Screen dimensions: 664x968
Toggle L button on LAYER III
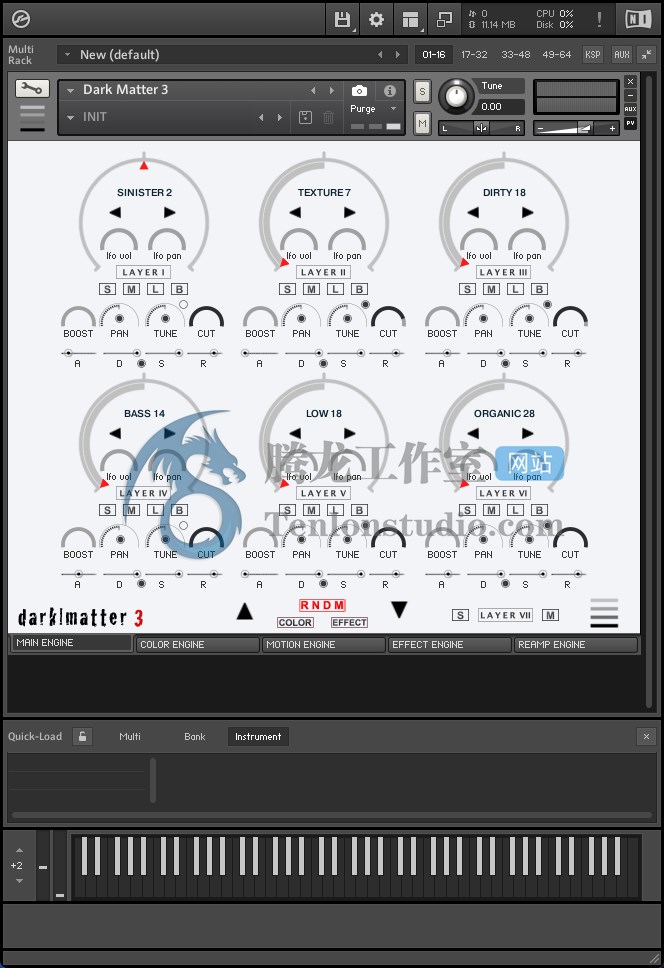[515, 289]
